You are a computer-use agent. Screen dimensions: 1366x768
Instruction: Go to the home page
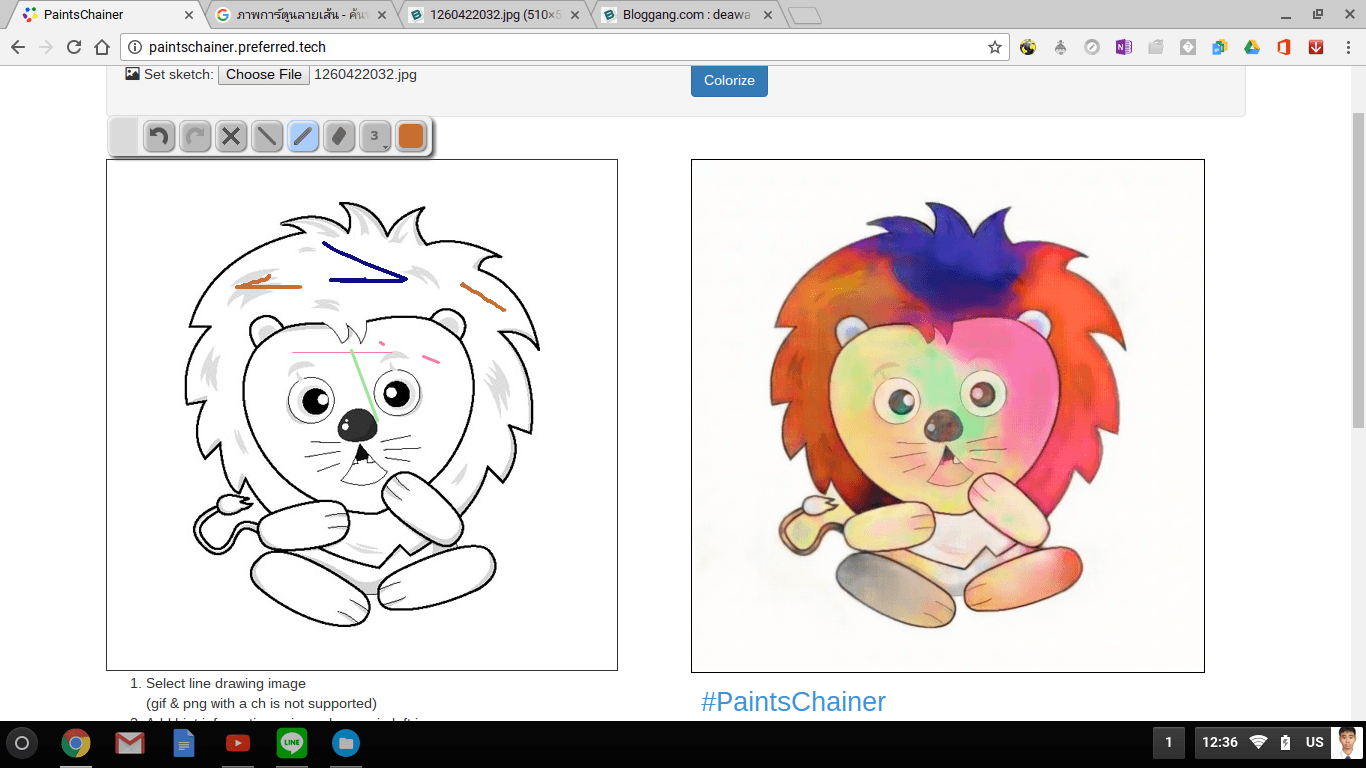click(x=102, y=47)
